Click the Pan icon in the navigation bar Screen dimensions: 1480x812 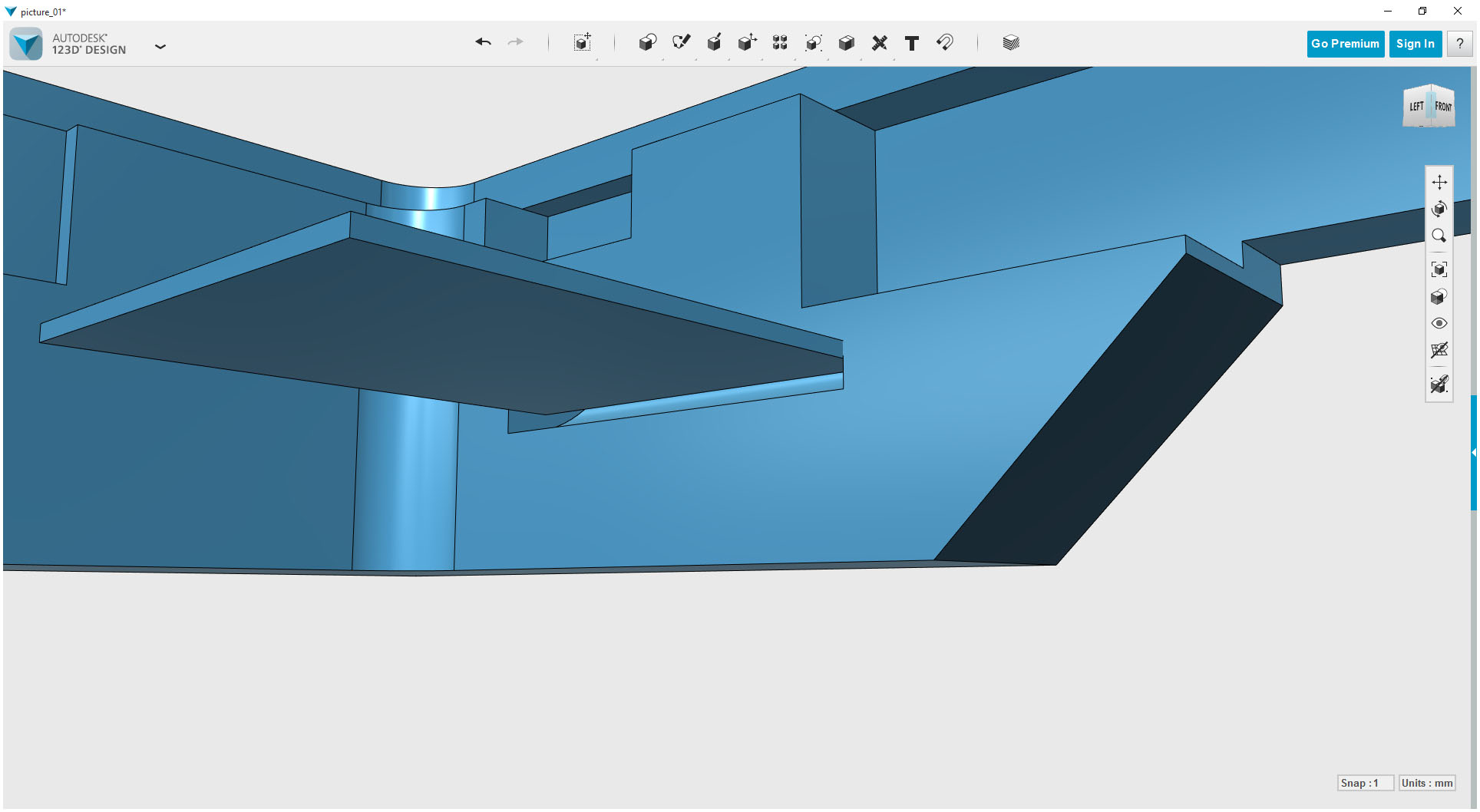1440,182
